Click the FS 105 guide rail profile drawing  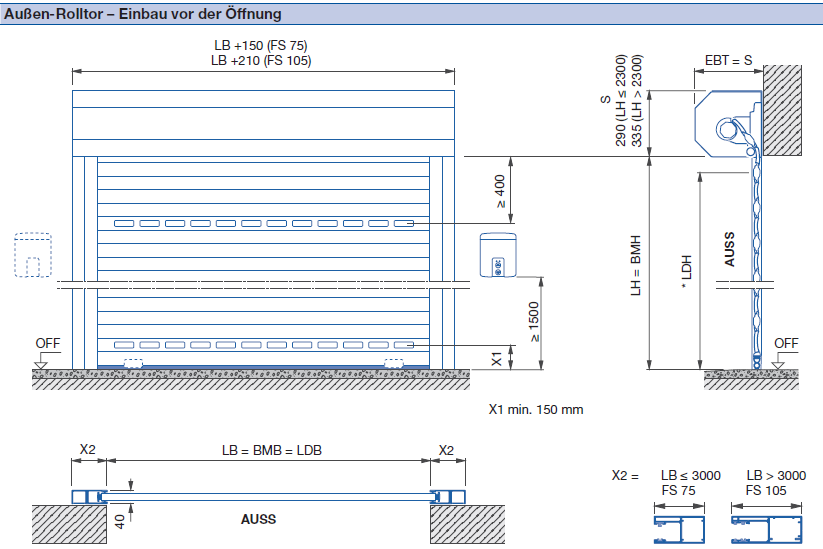(x=766, y=529)
